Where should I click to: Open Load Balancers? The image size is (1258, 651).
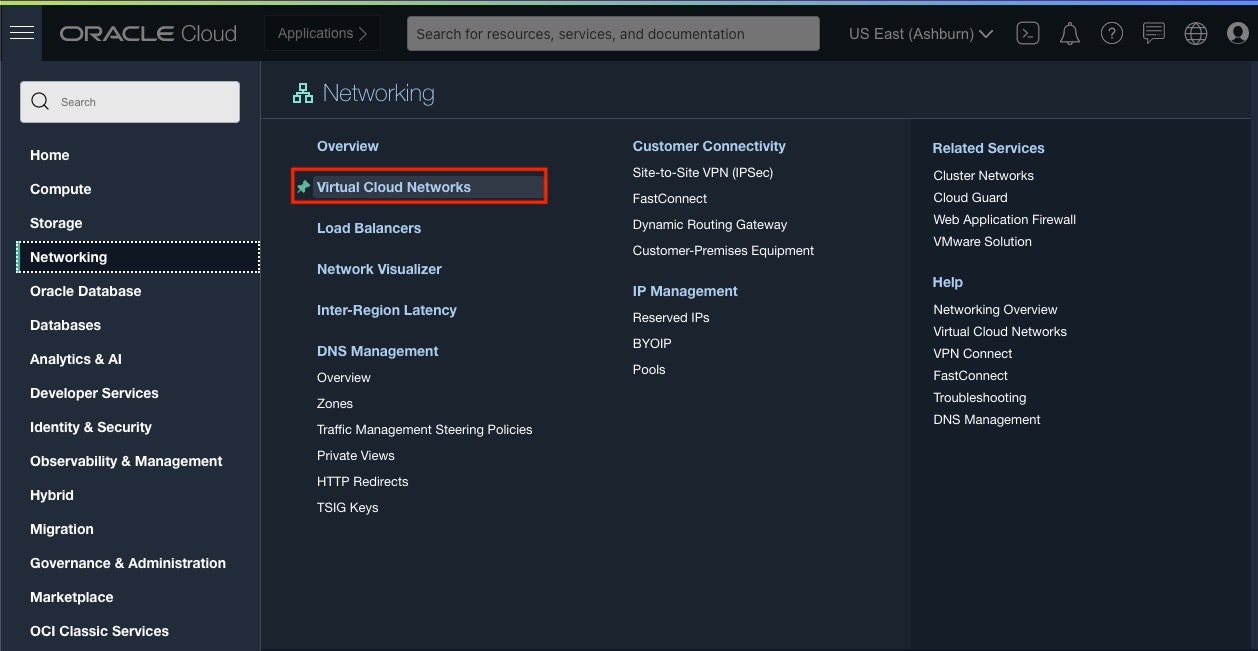[x=369, y=228]
